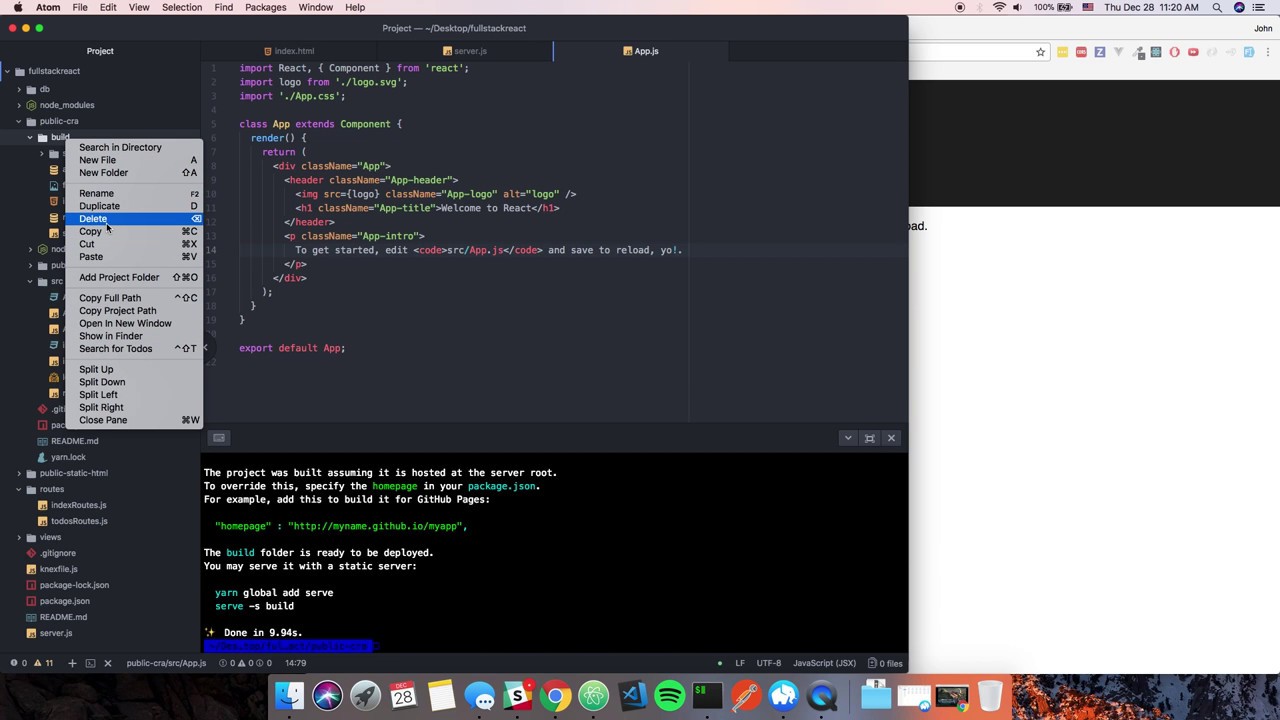This screenshot has height=720, width=1280.
Task: Click cursor position 14:79 in status bar
Action: click(x=296, y=663)
